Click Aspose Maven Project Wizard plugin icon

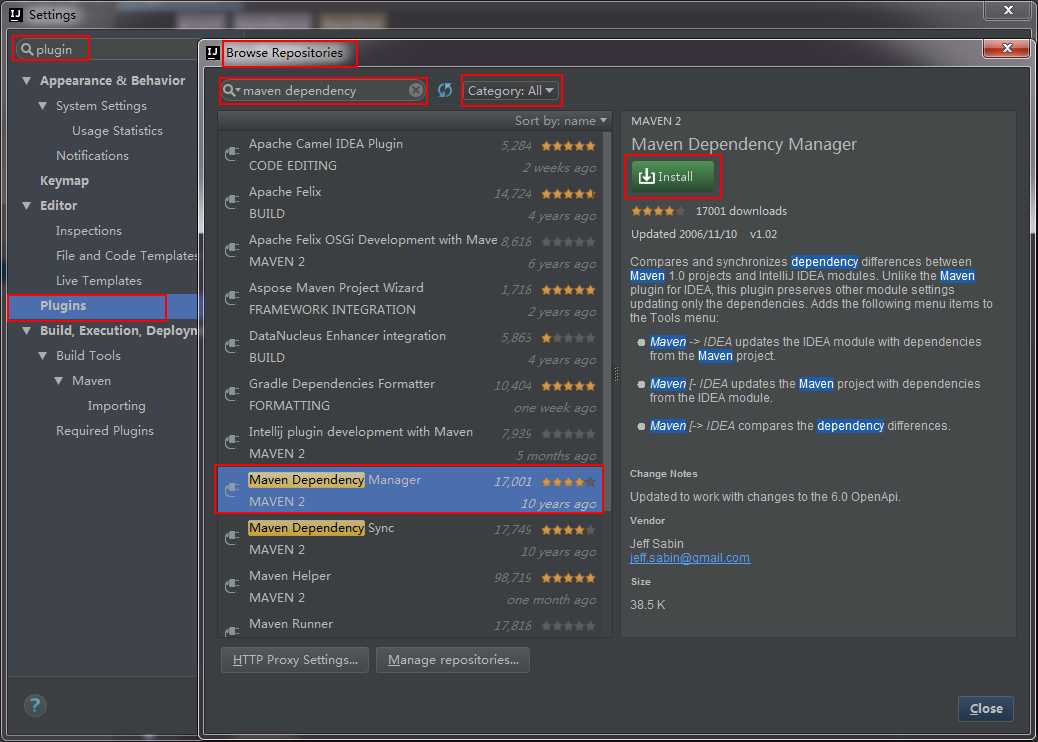[232, 299]
